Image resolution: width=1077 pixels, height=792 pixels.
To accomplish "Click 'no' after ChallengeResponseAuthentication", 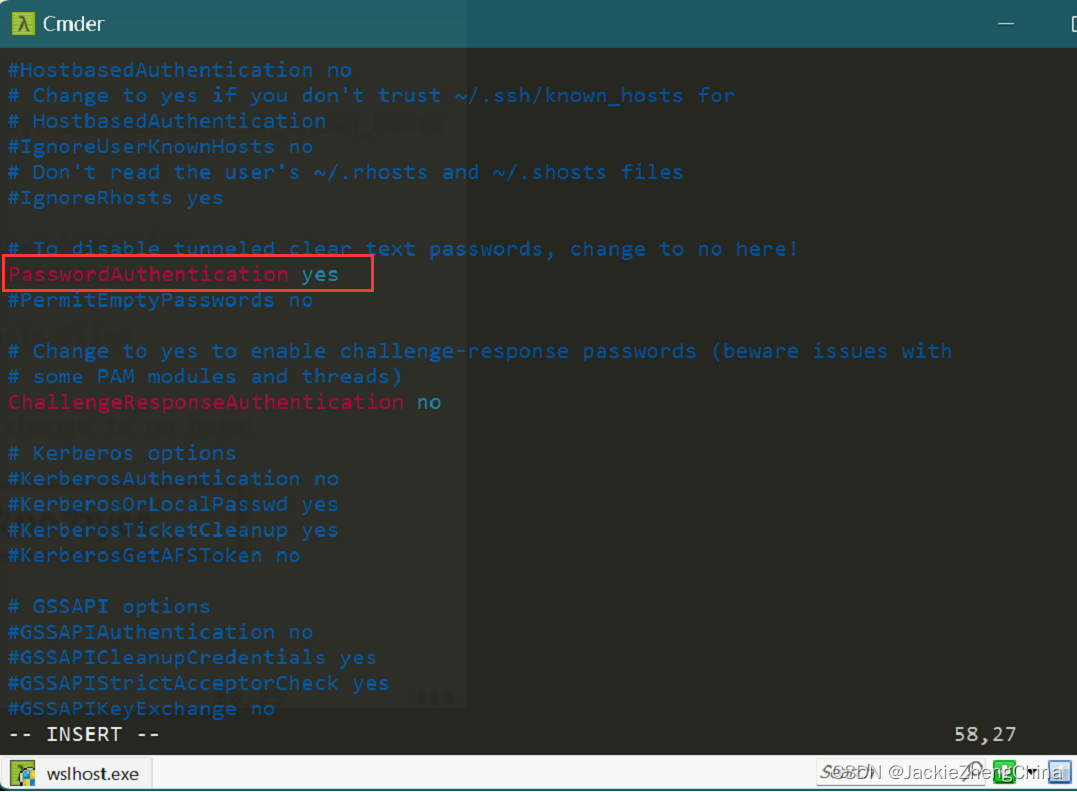I will 429,403.
